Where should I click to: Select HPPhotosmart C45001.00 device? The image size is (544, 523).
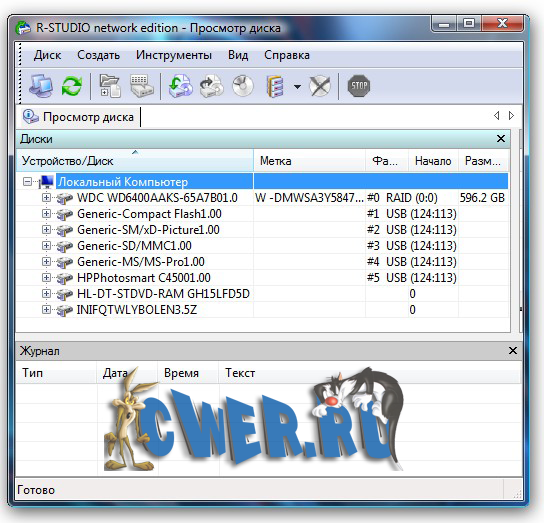(x=144, y=277)
